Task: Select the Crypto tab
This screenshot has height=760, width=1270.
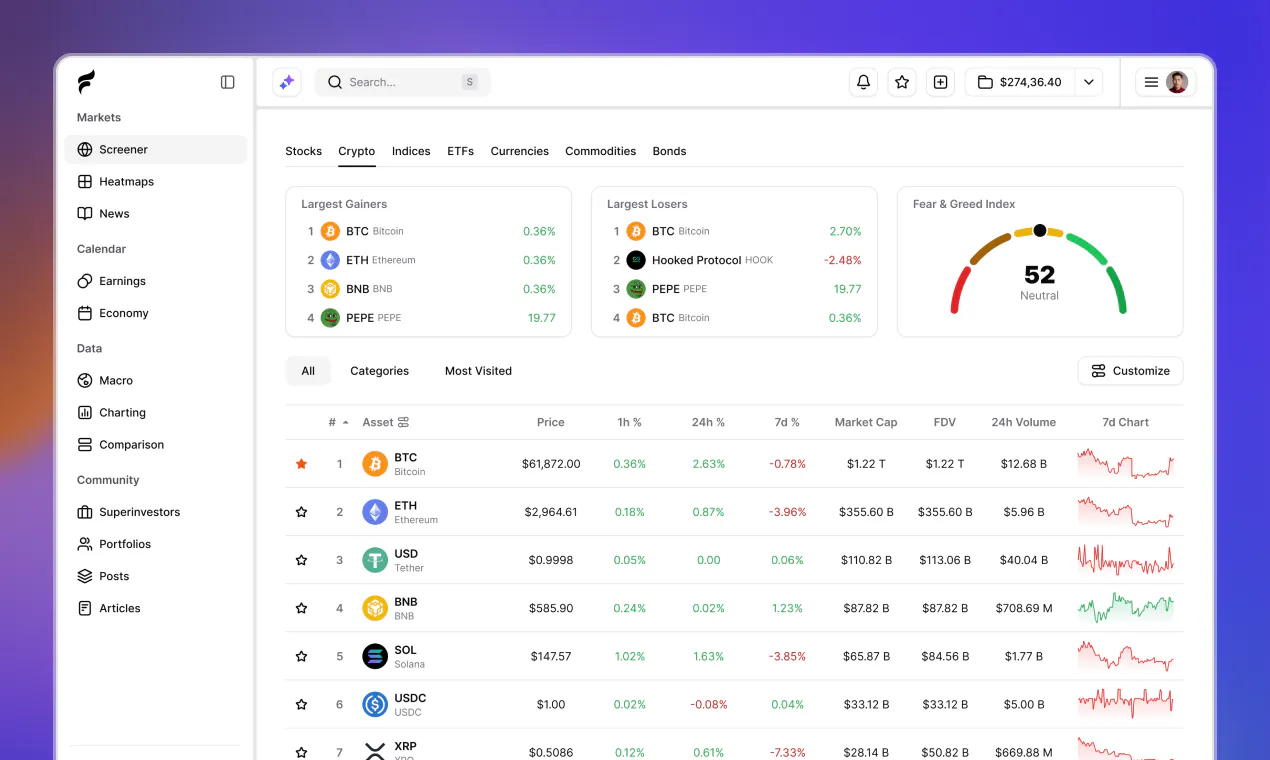Action: (x=356, y=151)
